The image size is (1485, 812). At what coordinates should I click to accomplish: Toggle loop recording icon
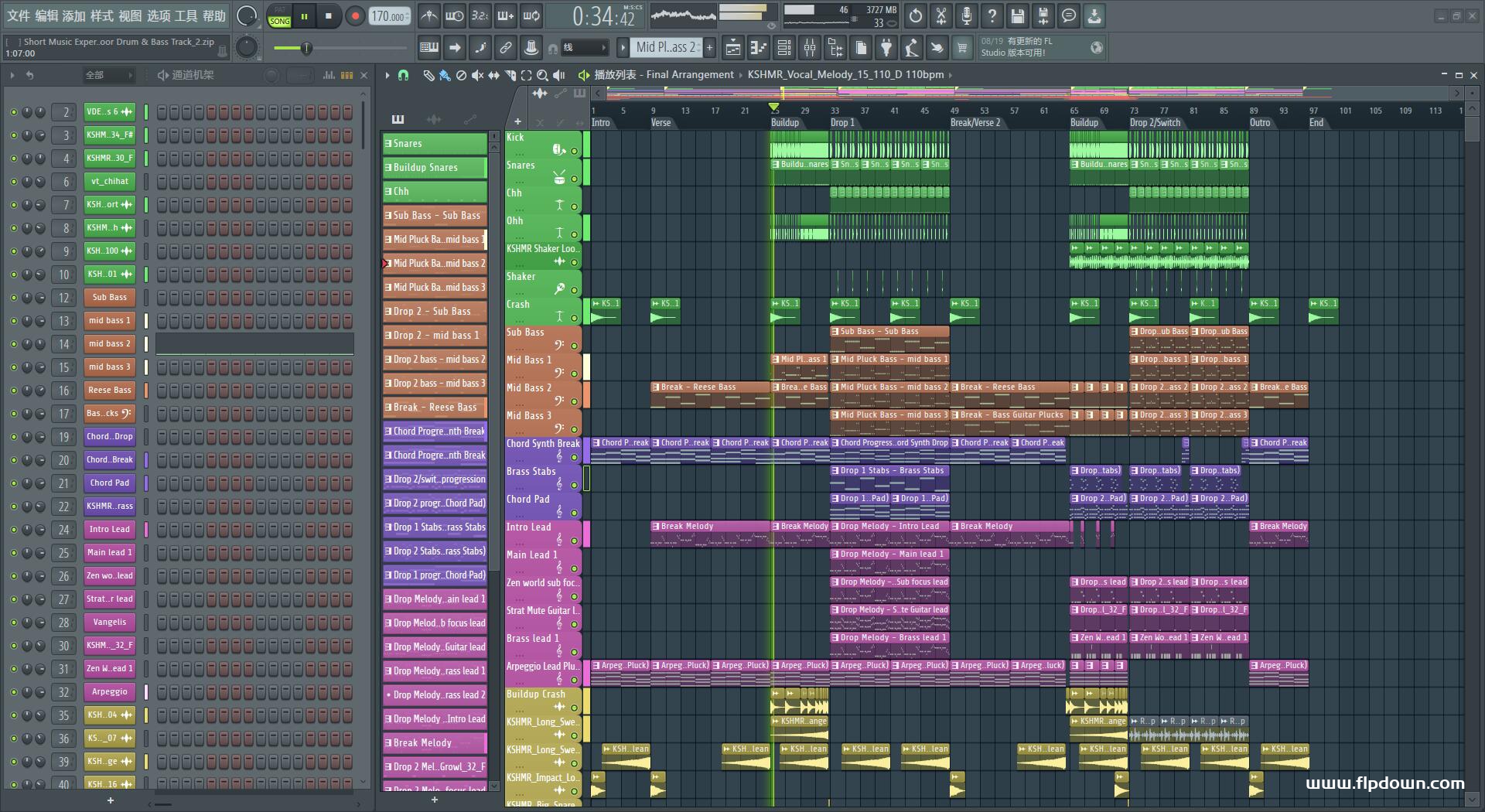coord(531,15)
